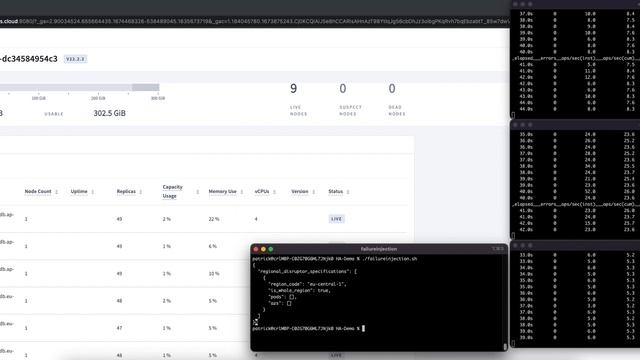The width and height of the screenshot is (640, 360).
Task: Click the is_whole_region line in terminal
Action: click(x=299, y=291)
